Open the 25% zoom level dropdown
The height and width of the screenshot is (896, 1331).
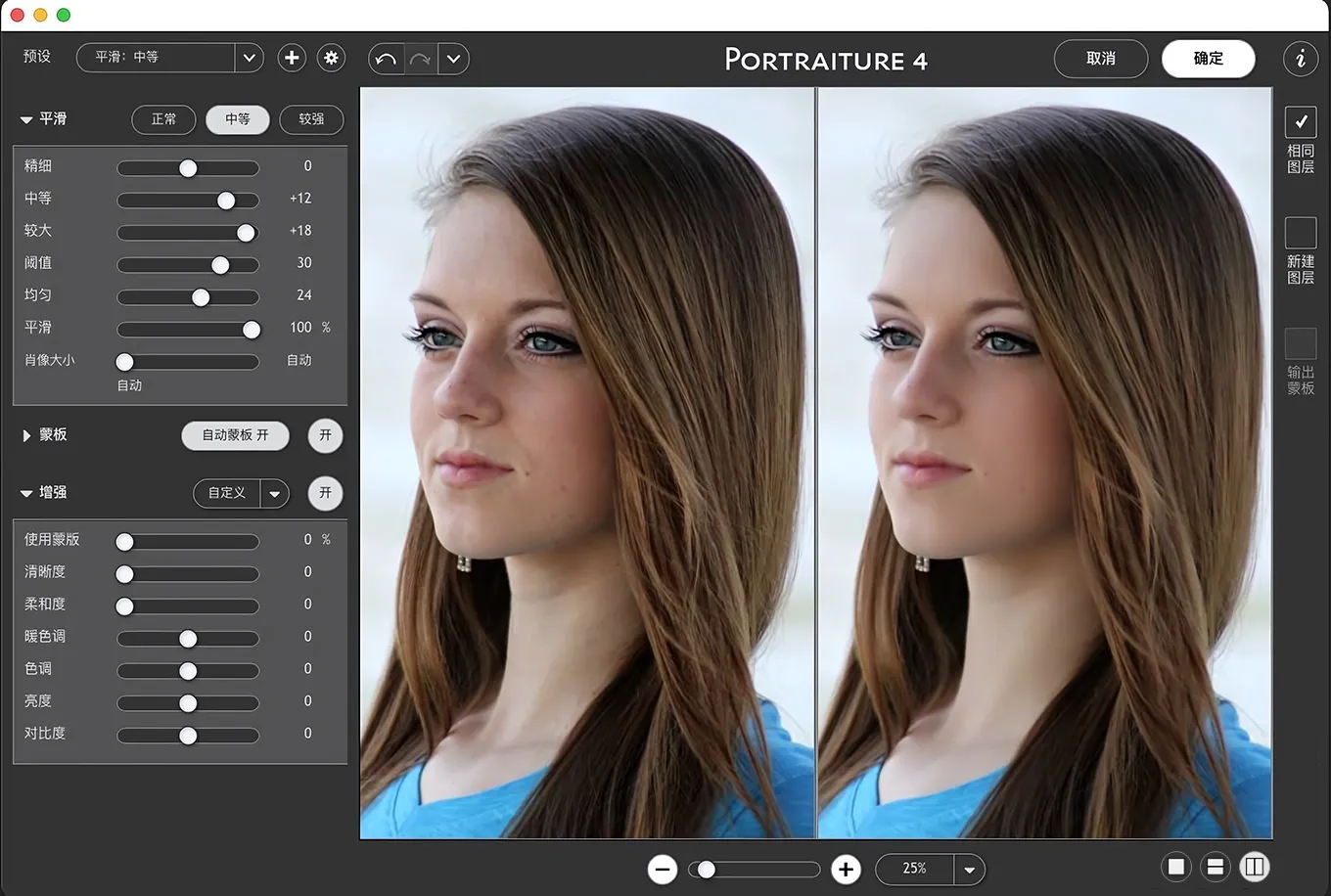pyautogui.click(x=969, y=869)
